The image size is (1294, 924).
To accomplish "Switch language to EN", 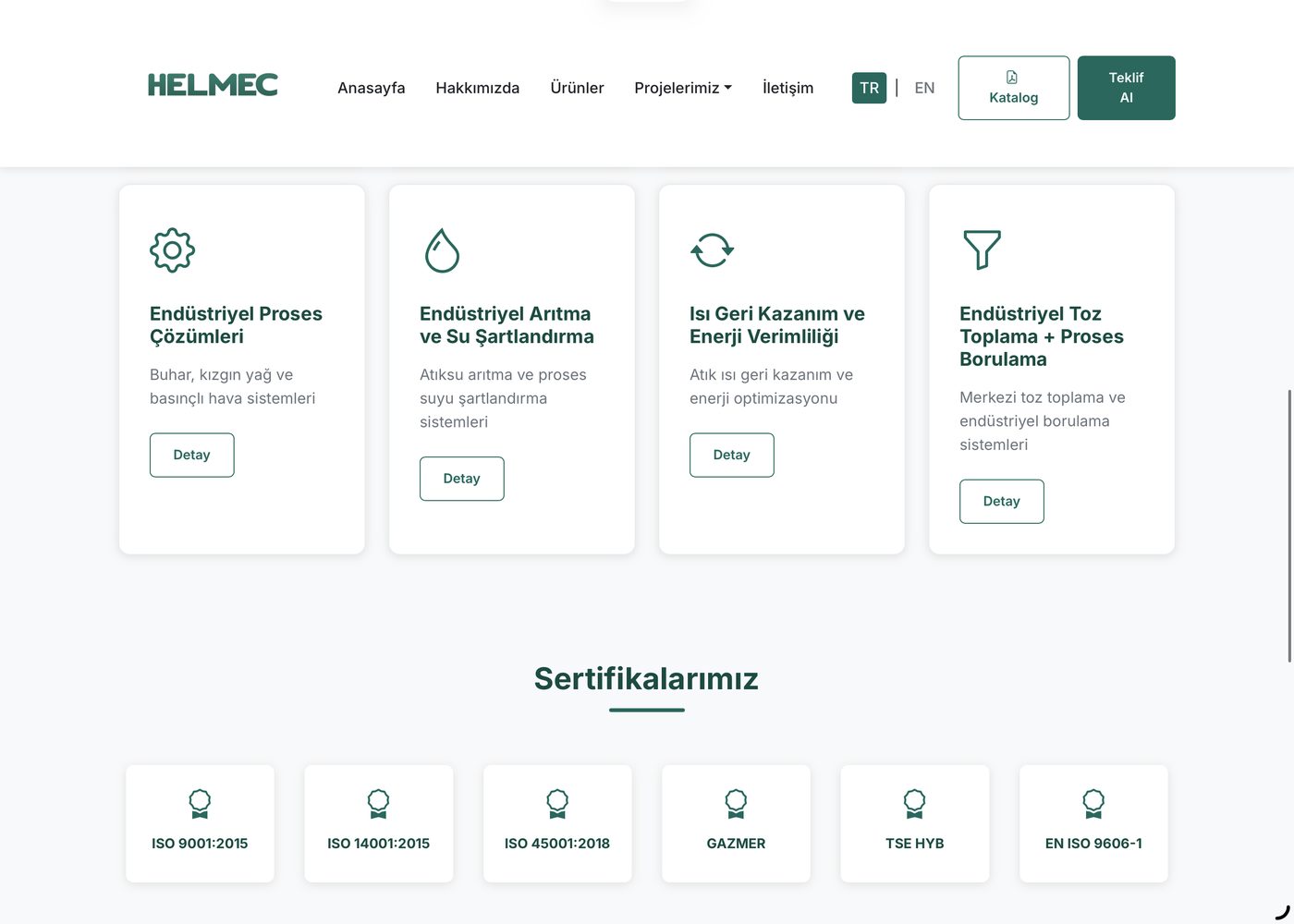I will click(924, 88).
